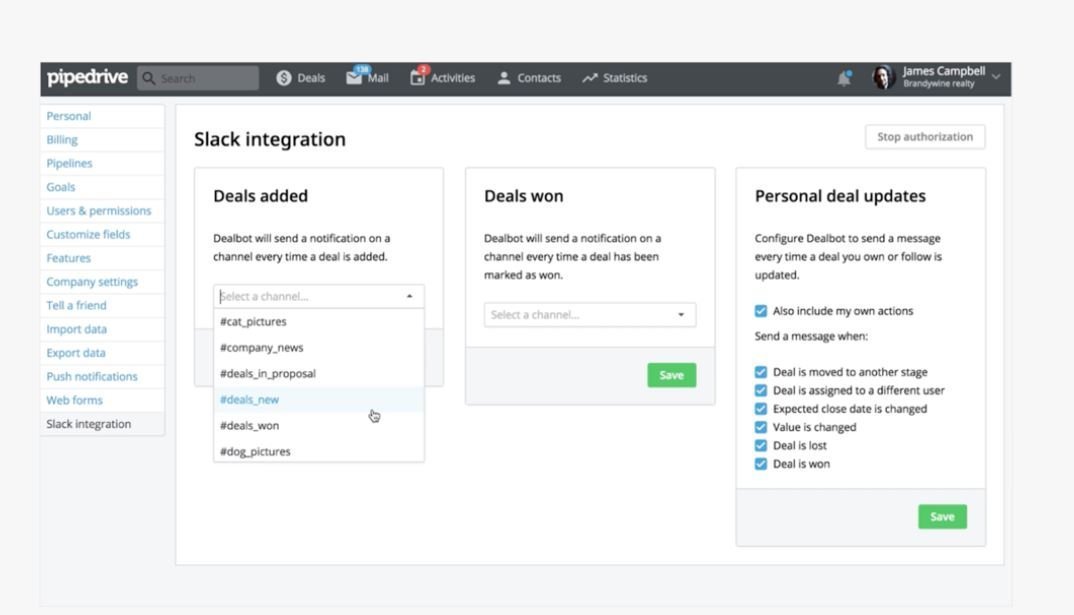Toggle Deal is assigned to a different user
1074x615 pixels.
point(760,390)
